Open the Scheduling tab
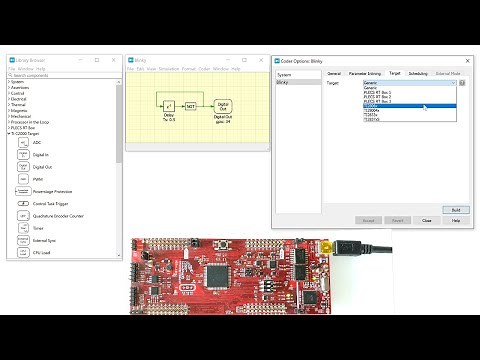 (x=418, y=73)
